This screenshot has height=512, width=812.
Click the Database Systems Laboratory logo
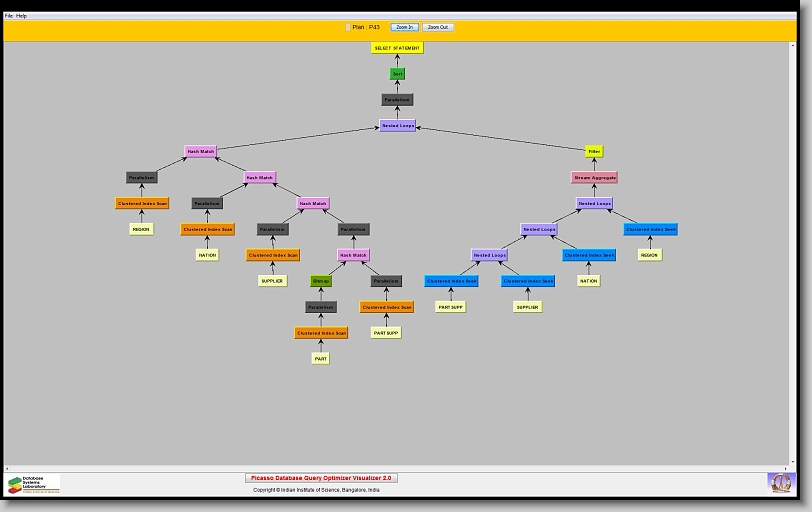pos(33,484)
